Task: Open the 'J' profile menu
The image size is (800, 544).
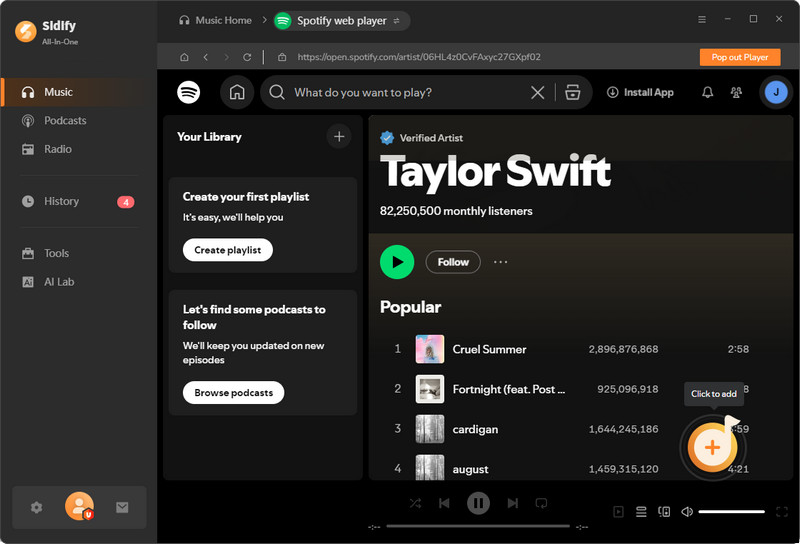Action: [x=776, y=92]
